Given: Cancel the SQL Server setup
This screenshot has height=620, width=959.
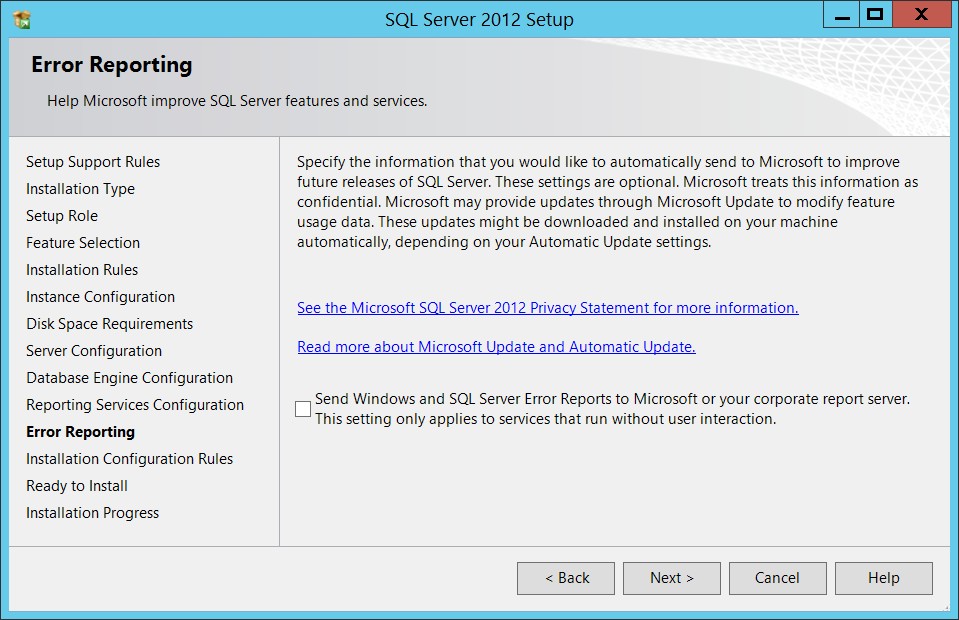Looking at the screenshot, I should (x=777, y=578).
